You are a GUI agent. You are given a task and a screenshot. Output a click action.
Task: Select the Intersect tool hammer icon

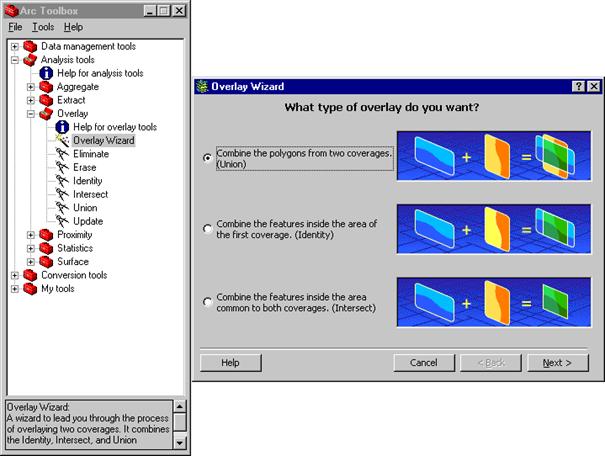point(63,194)
